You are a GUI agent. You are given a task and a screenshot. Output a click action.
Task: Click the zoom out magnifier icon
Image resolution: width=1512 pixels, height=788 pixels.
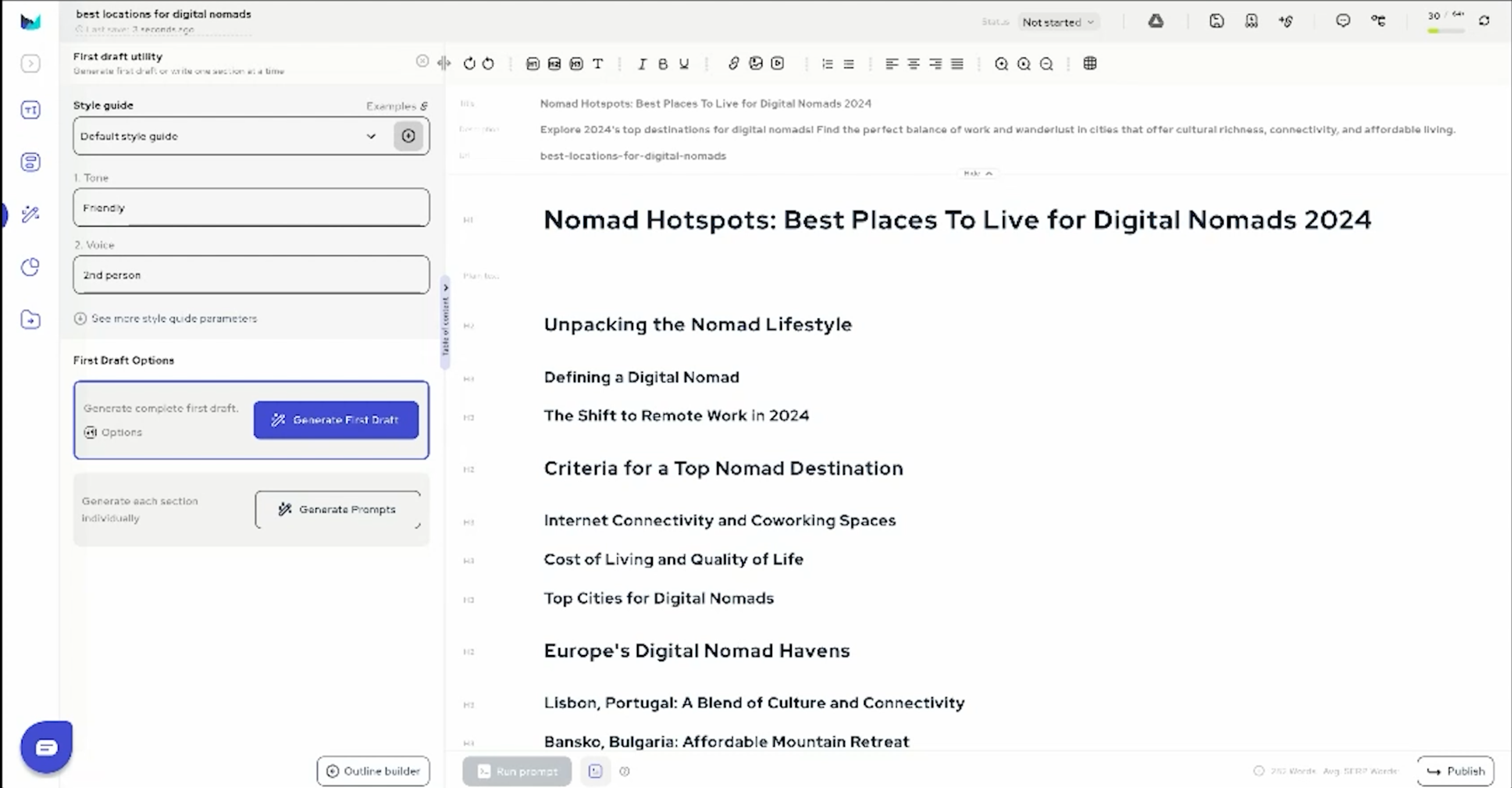(x=1046, y=64)
